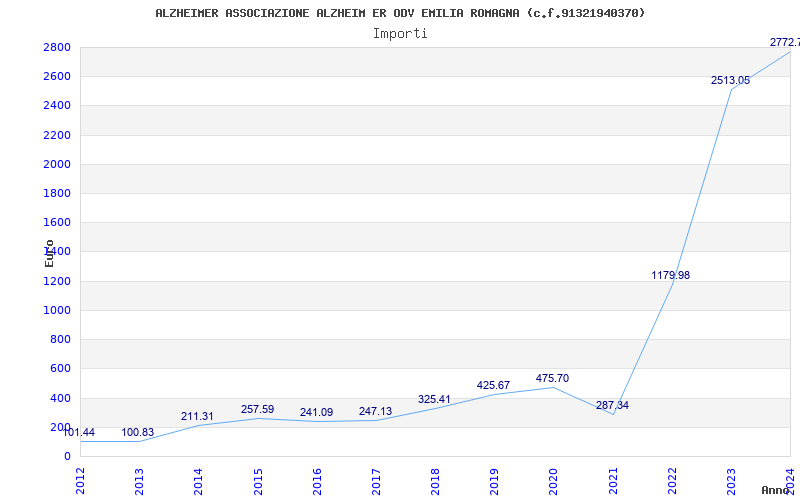Click the data label 101.44
The height and width of the screenshot is (500, 800).
coord(79,433)
